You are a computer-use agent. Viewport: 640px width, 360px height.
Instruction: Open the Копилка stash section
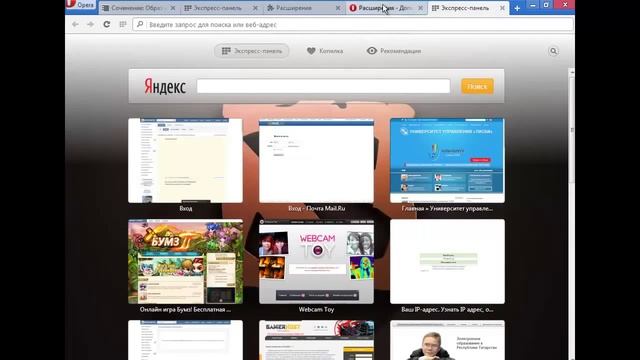325,51
